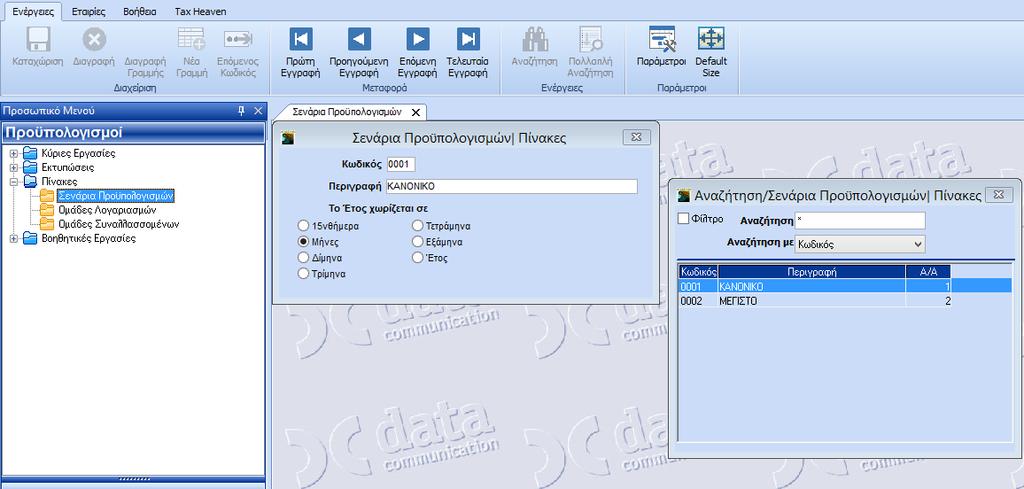The image size is (1024, 489).
Task: Switch to Σενάρια Προϋπολογισμών document tab
Action: click(346, 112)
